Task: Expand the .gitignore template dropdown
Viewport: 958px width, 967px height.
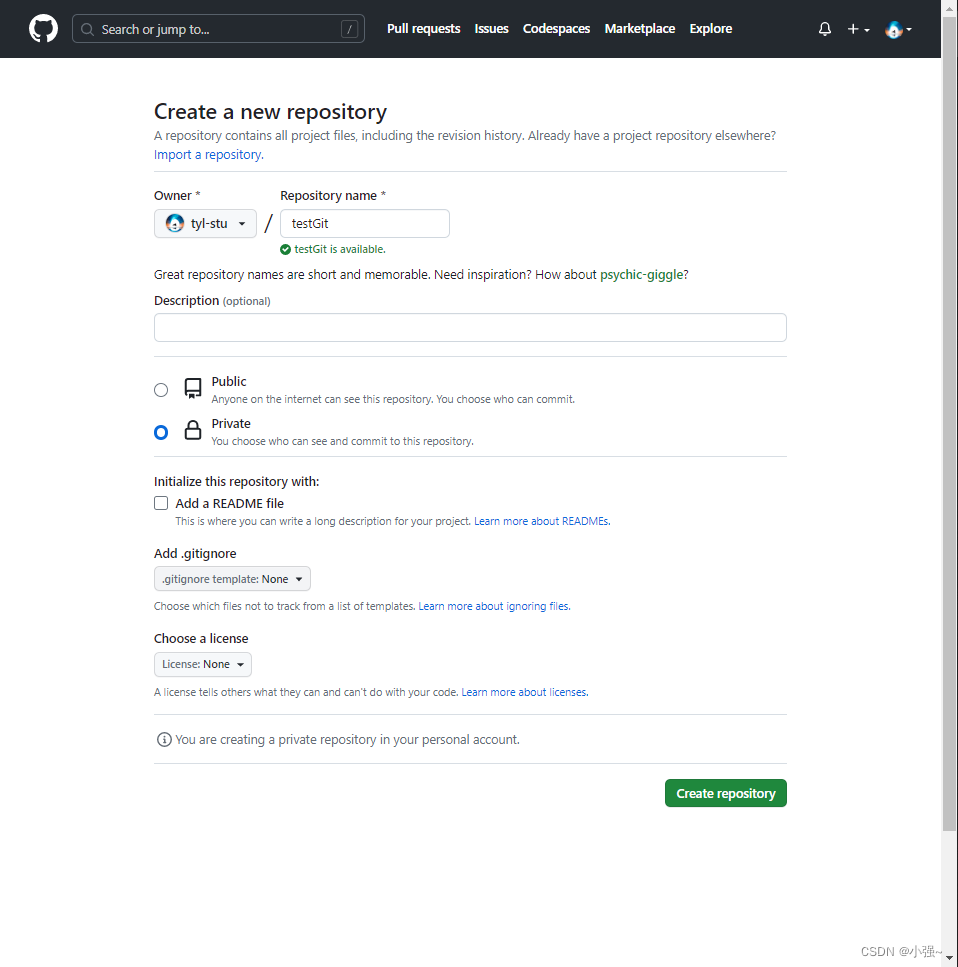Action: (x=232, y=579)
